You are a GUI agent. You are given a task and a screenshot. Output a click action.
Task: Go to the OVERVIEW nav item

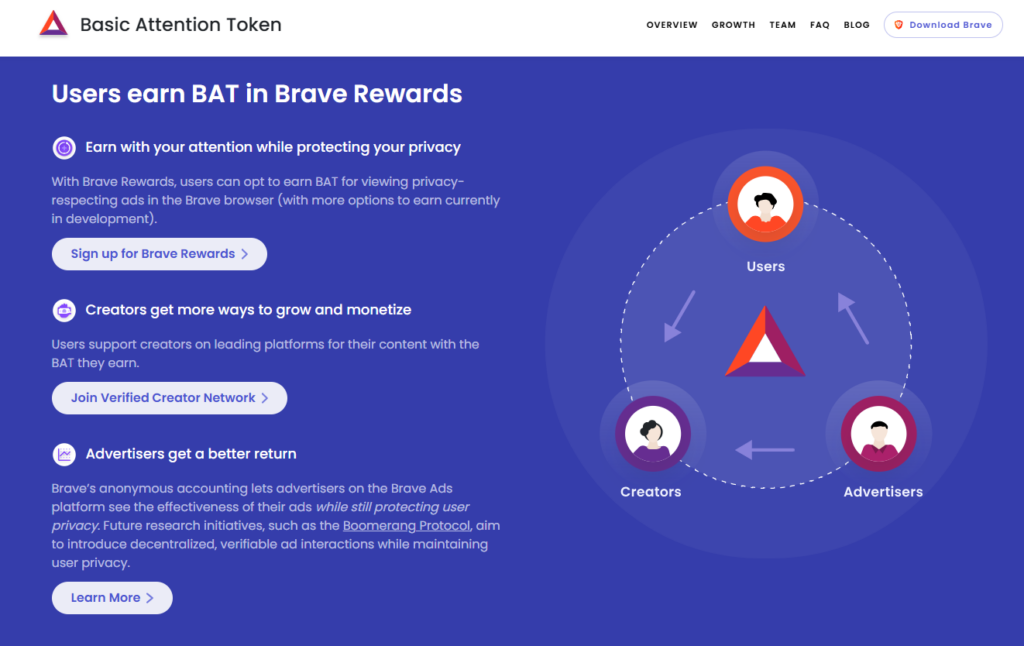click(x=672, y=25)
